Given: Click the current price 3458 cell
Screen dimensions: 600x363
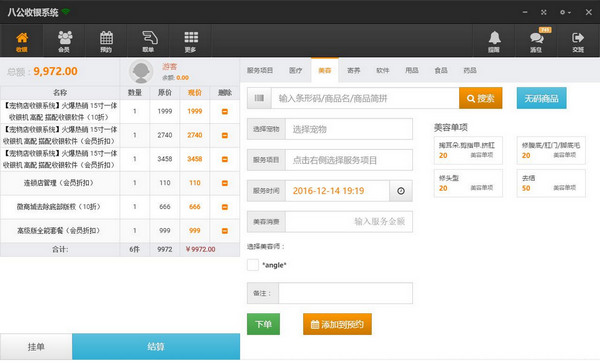Looking at the screenshot, I should click(x=195, y=159).
